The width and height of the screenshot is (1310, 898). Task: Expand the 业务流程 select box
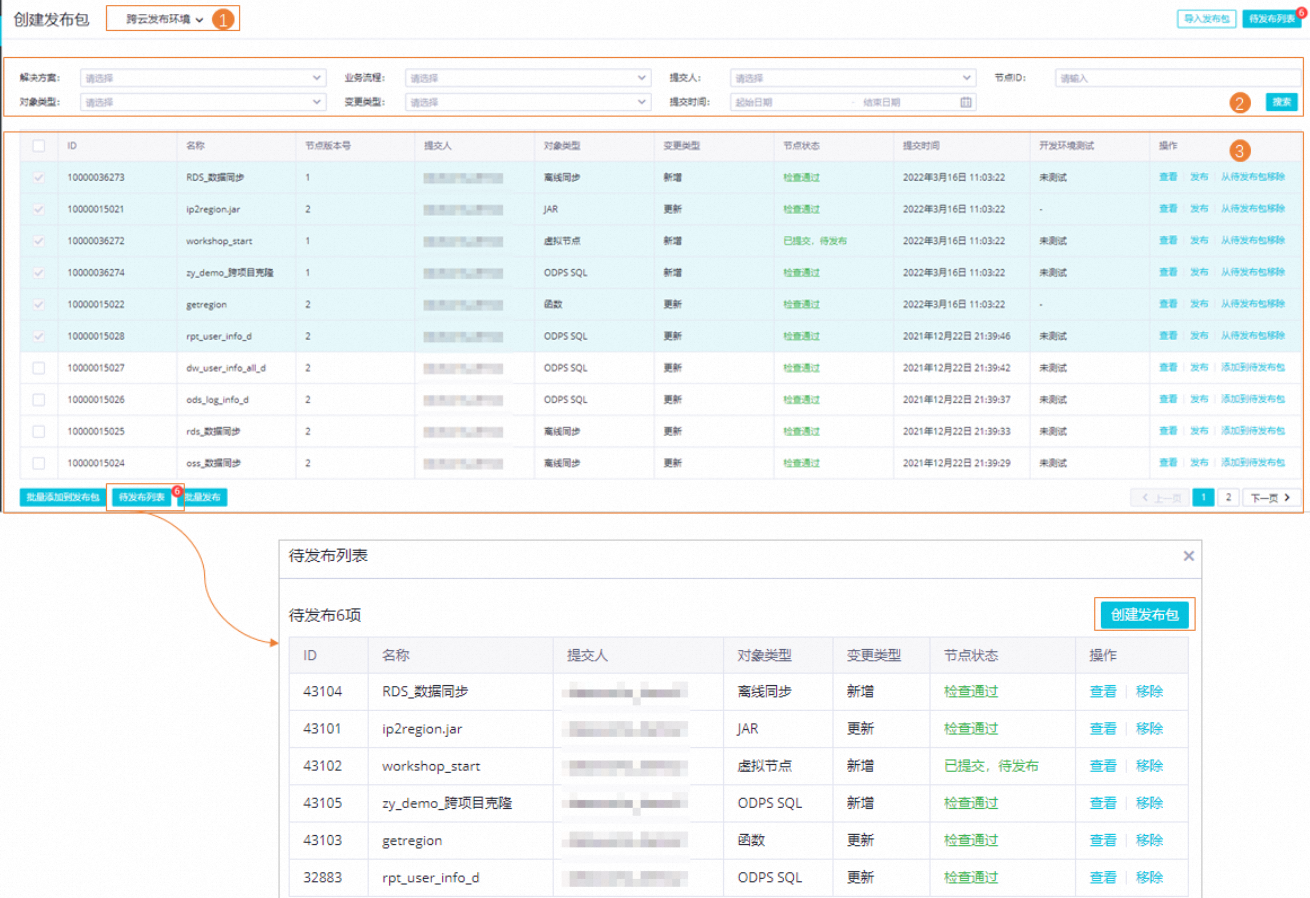(528, 77)
